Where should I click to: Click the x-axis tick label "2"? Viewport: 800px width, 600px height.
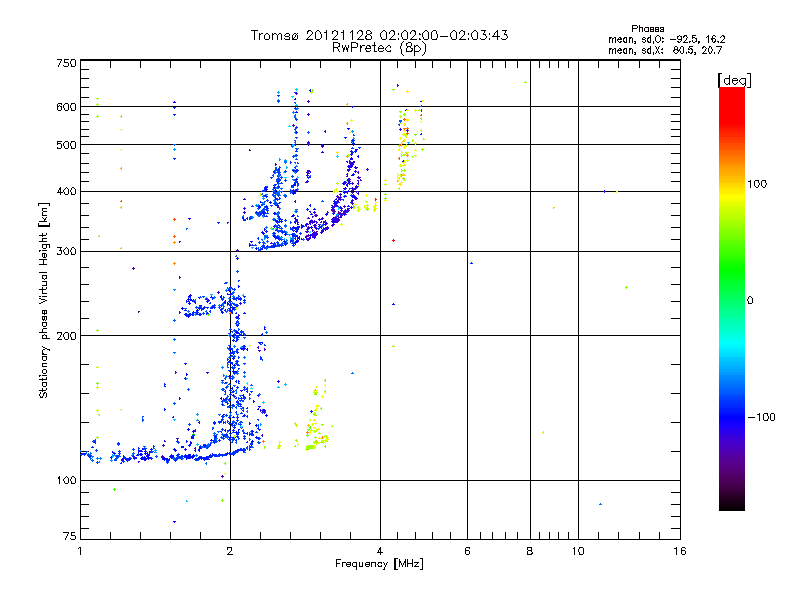(x=230, y=551)
